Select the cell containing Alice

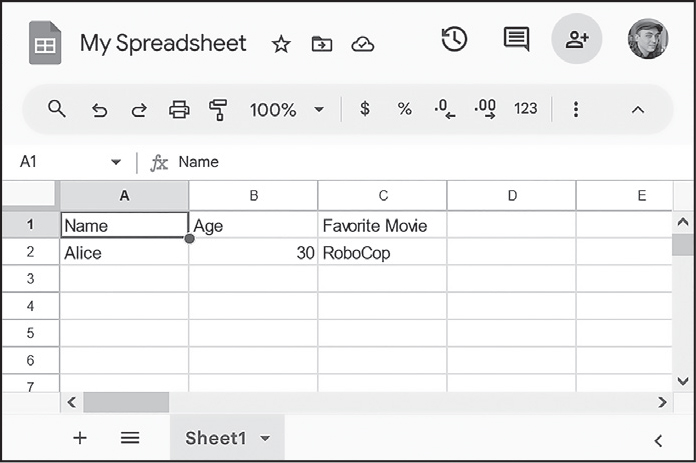[124, 252]
